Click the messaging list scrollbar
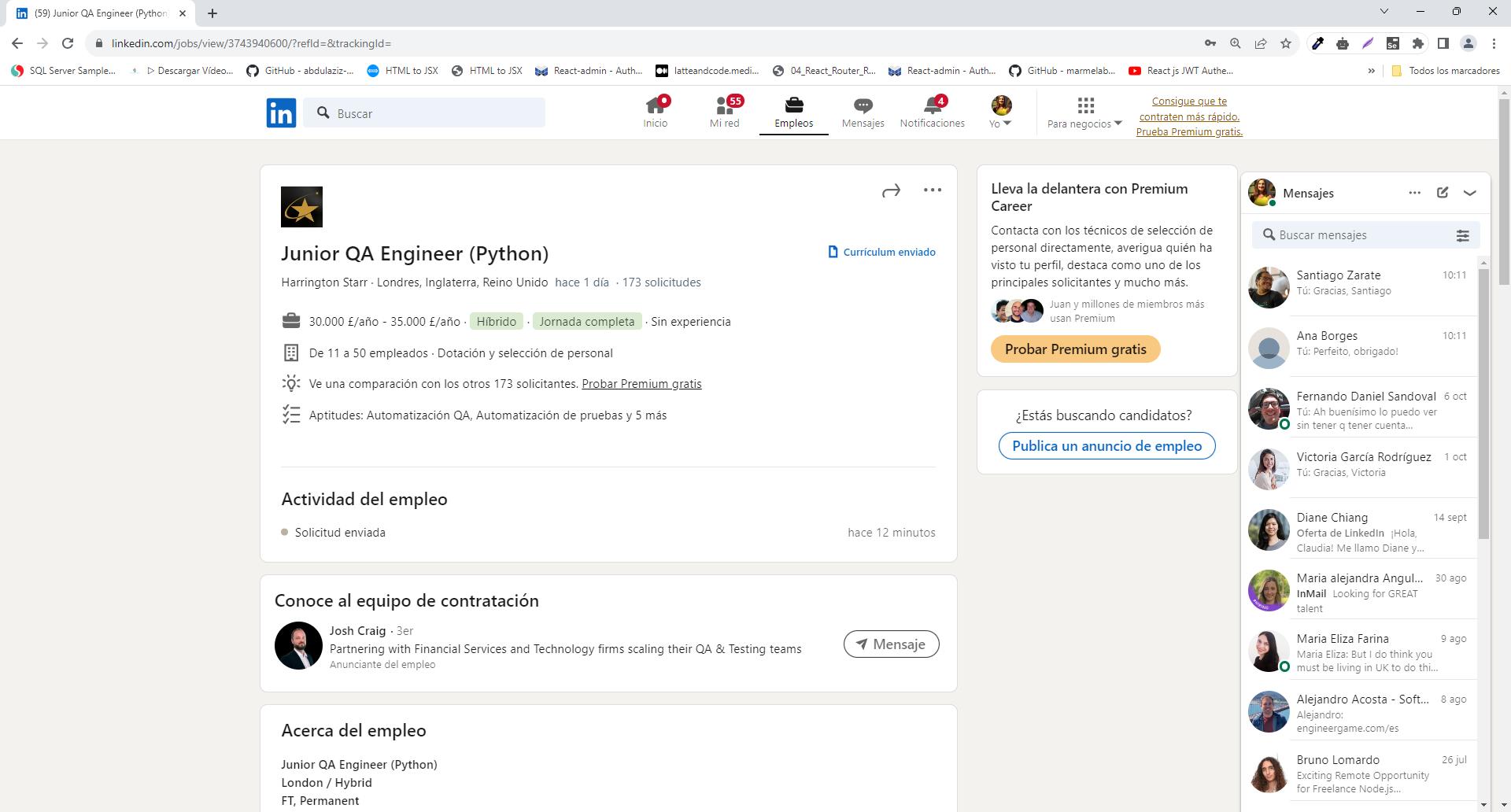 (x=1484, y=404)
